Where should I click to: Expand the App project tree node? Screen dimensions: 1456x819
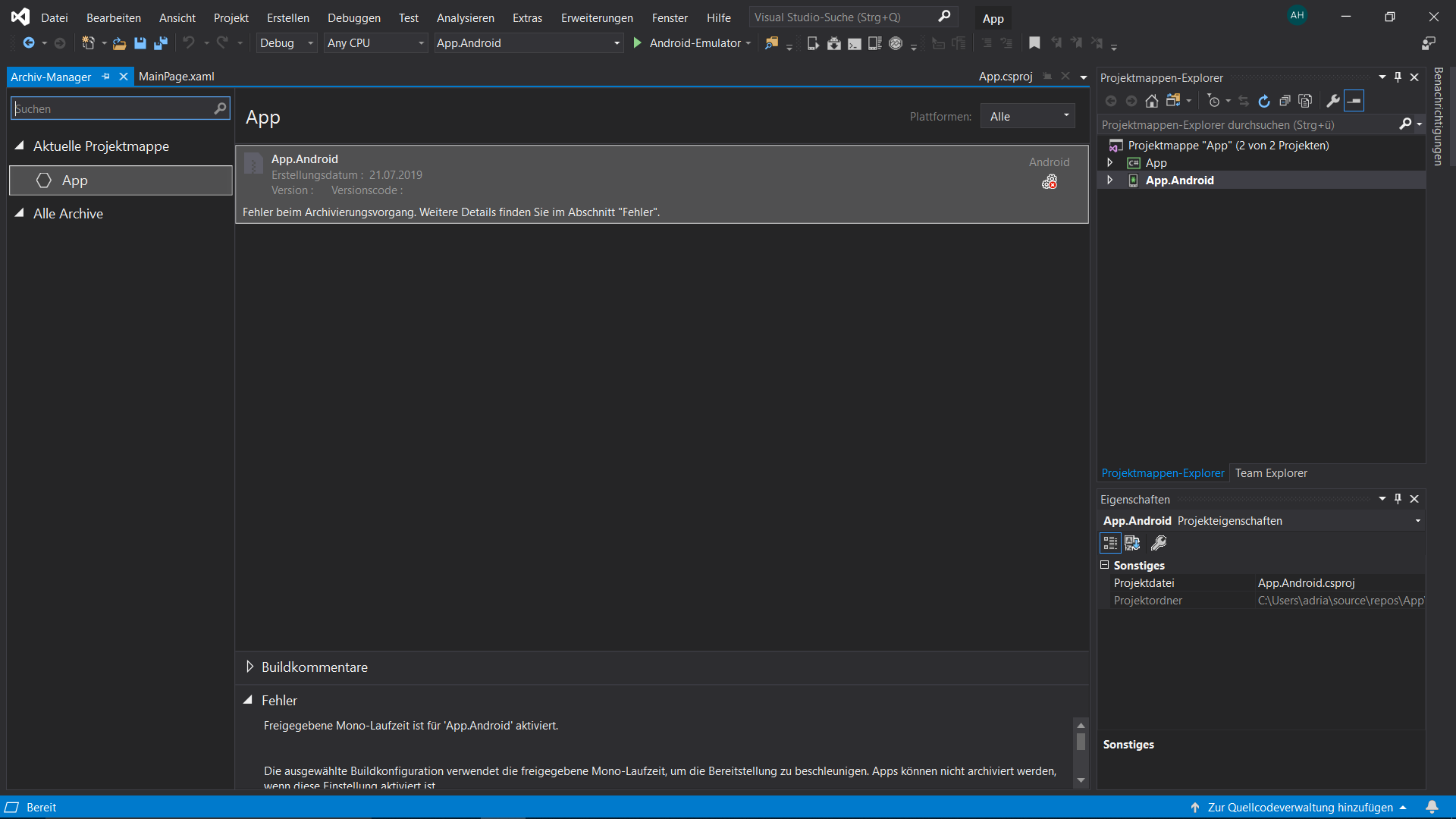pyautogui.click(x=1109, y=163)
